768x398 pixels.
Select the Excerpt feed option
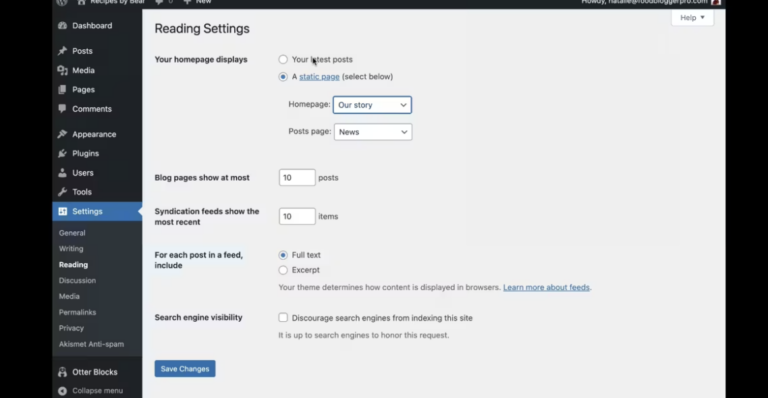point(283,270)
